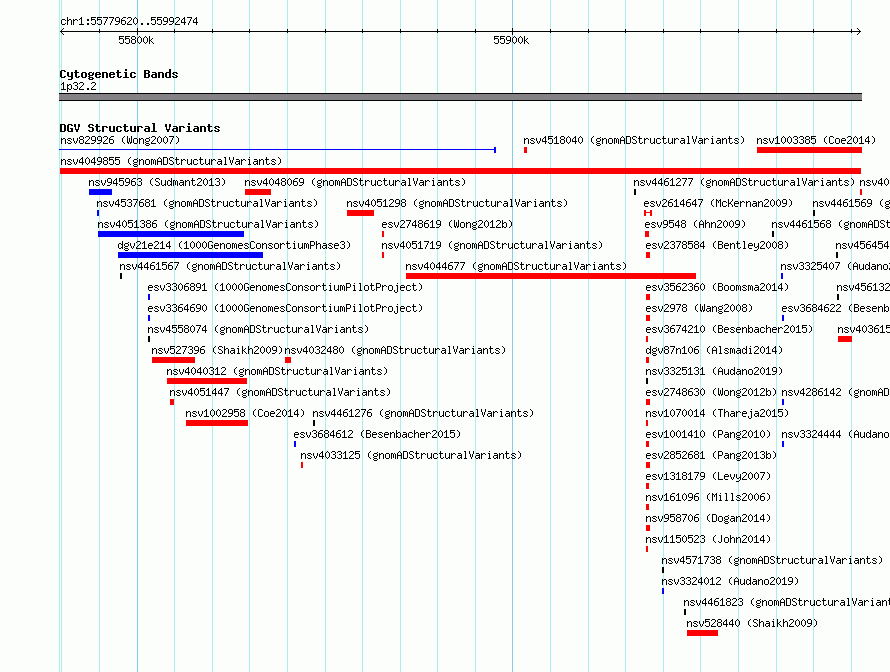The height and width of the screenshot is (672, 890).
Task: Open the esv2978 (Wang2008) label
Action: coord(699,308)
